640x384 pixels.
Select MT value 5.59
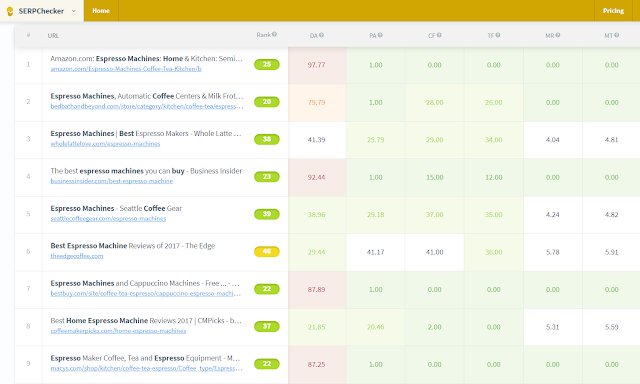click(x=611, y=327)
